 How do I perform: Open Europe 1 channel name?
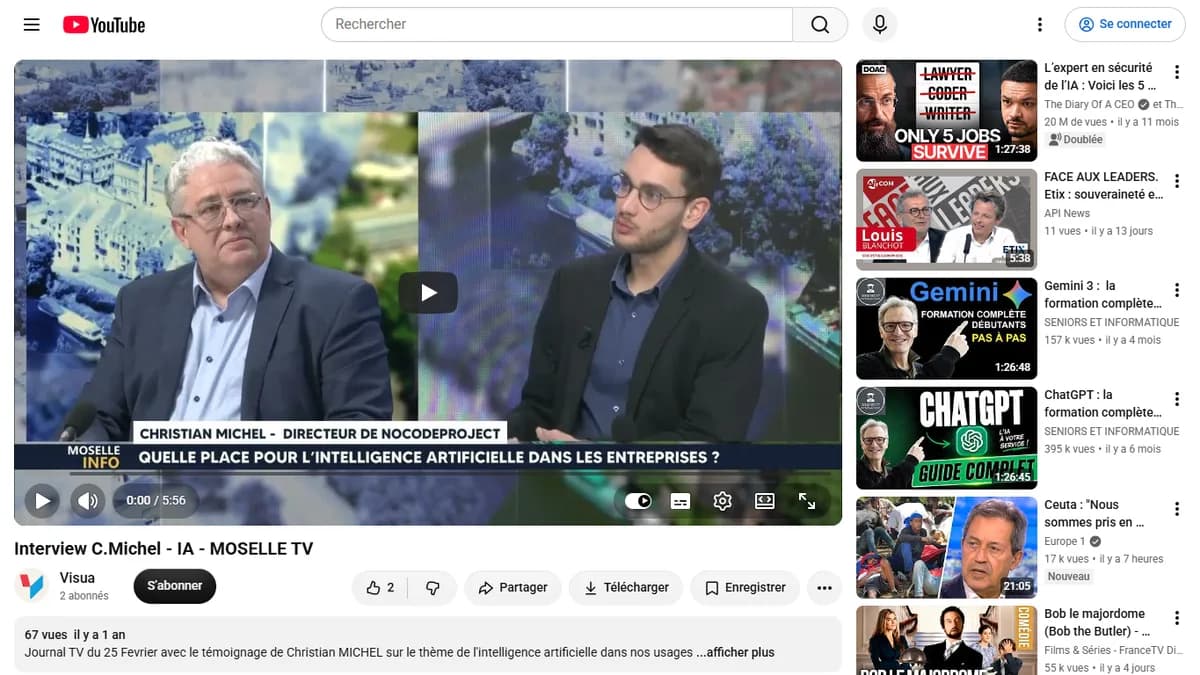tap(1064, 541)
